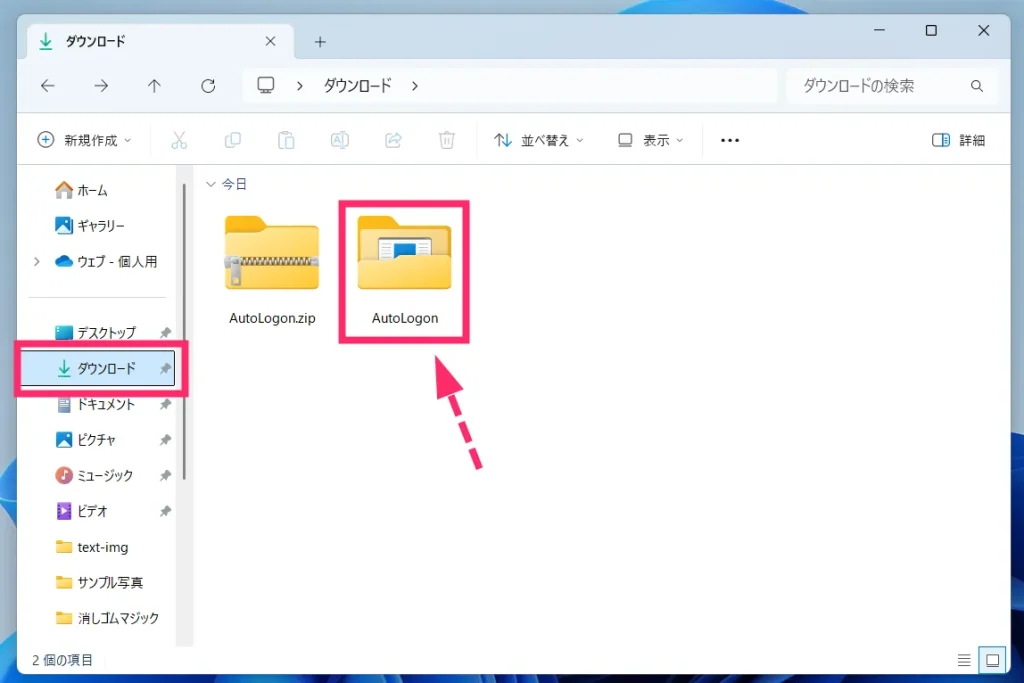
Task: Click the Rename icon in toolbar
Action: tap(340, 140)
